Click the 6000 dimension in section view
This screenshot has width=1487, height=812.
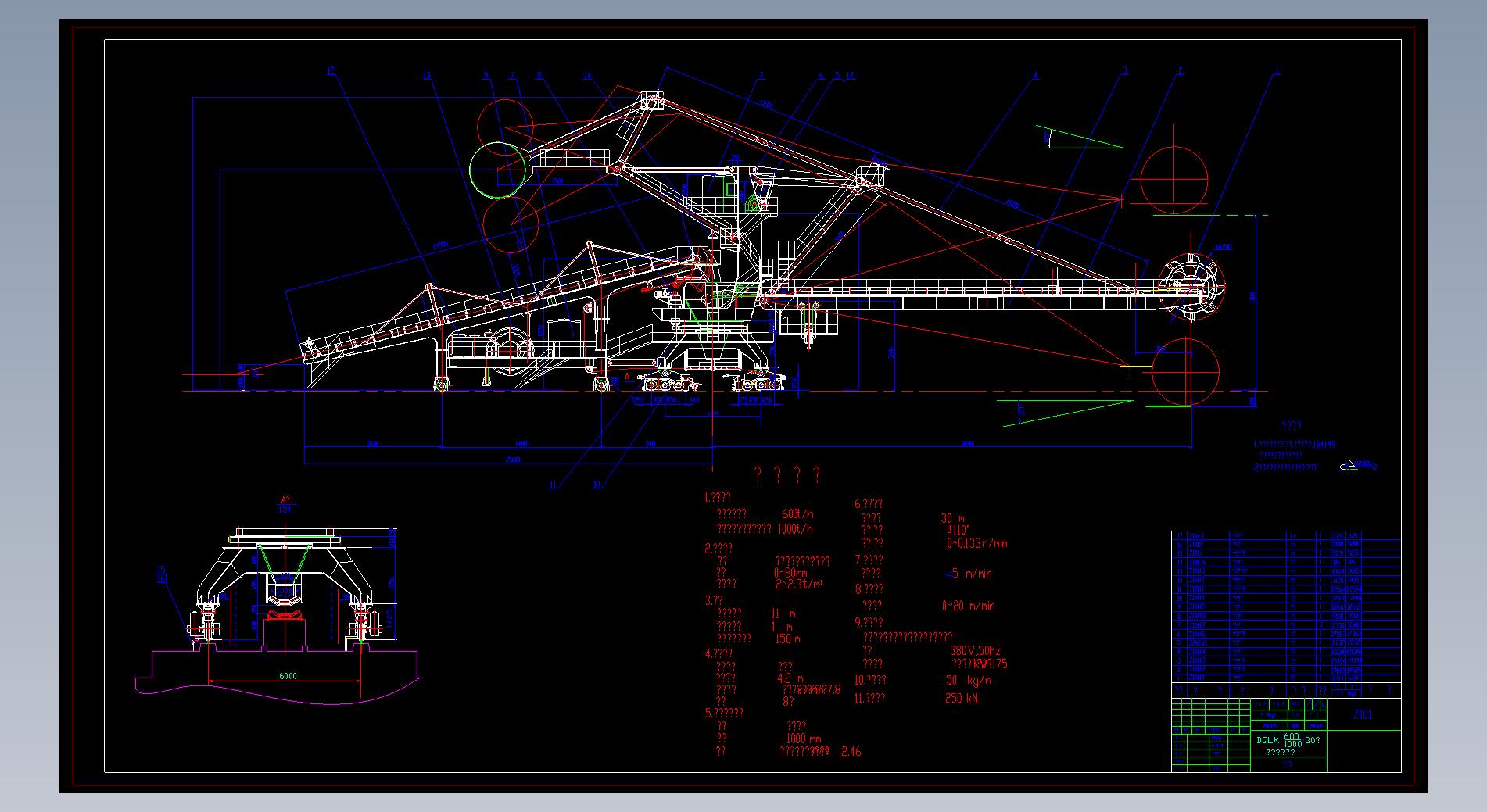(x=287, y=676)
